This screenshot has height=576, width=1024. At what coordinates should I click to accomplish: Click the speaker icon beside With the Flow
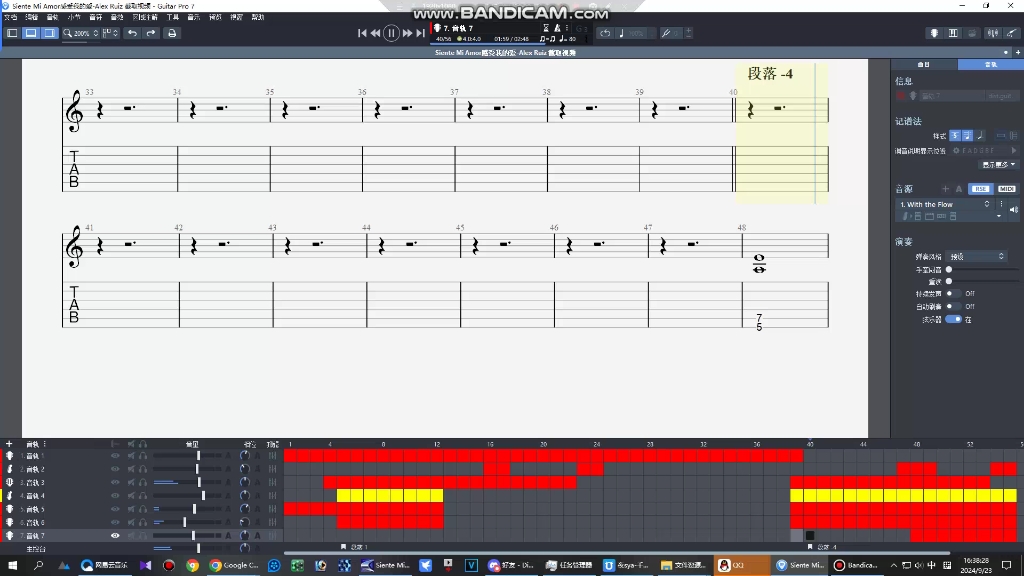coord(1014,210)
